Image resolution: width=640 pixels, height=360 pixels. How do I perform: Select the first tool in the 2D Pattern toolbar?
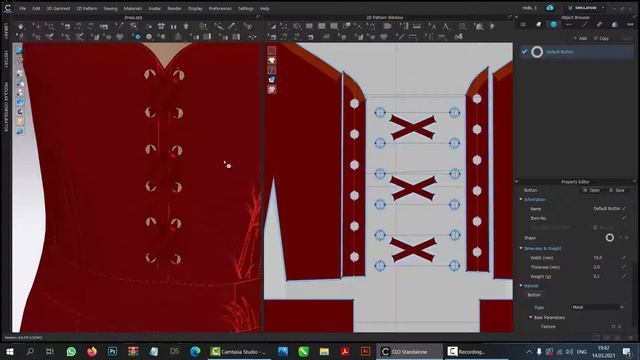tap(272, 27)
